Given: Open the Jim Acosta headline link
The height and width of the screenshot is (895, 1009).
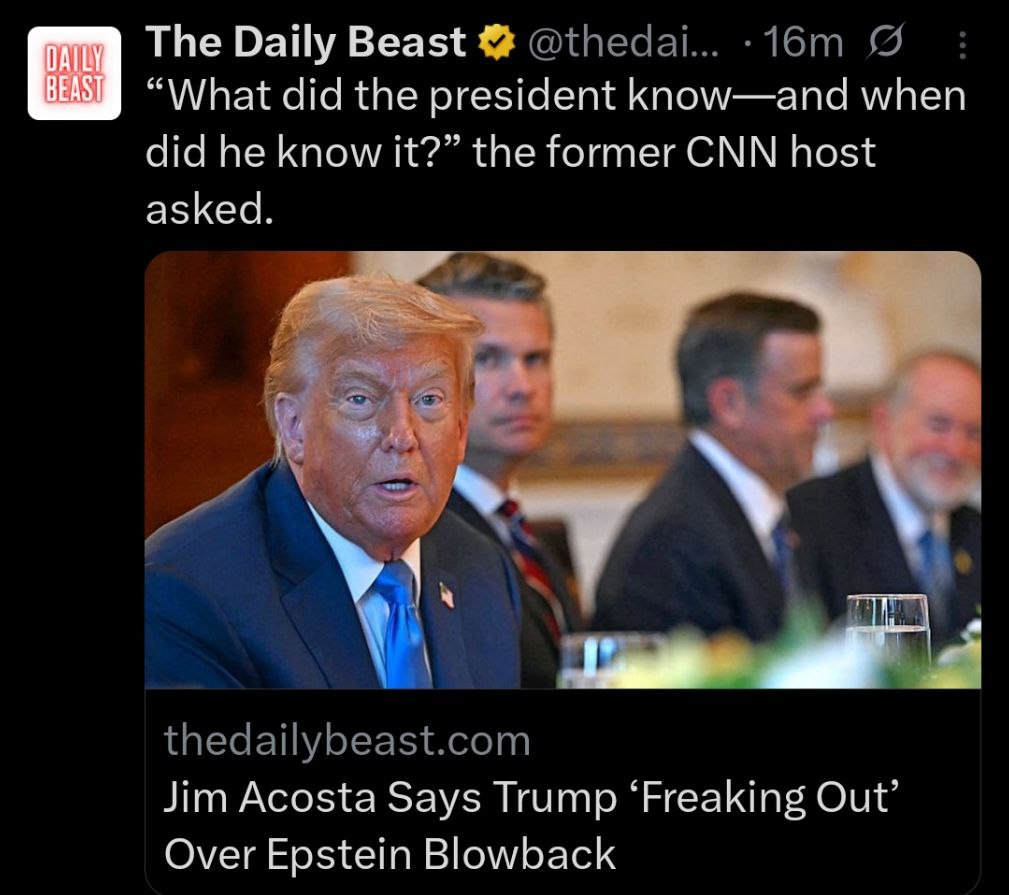Looking at the screenshot, I should click(531, 826).
